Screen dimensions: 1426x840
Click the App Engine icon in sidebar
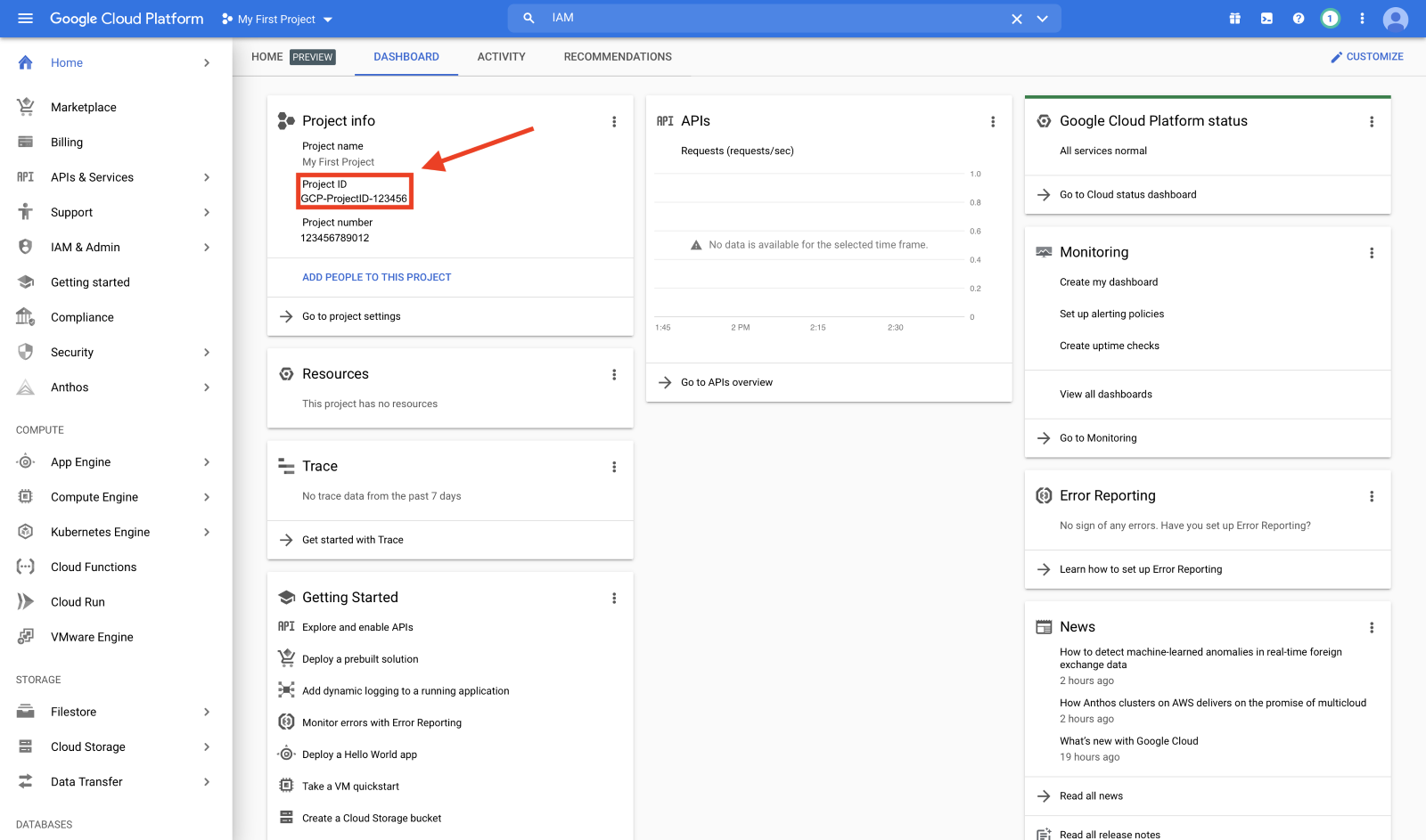tap(26, 461)
